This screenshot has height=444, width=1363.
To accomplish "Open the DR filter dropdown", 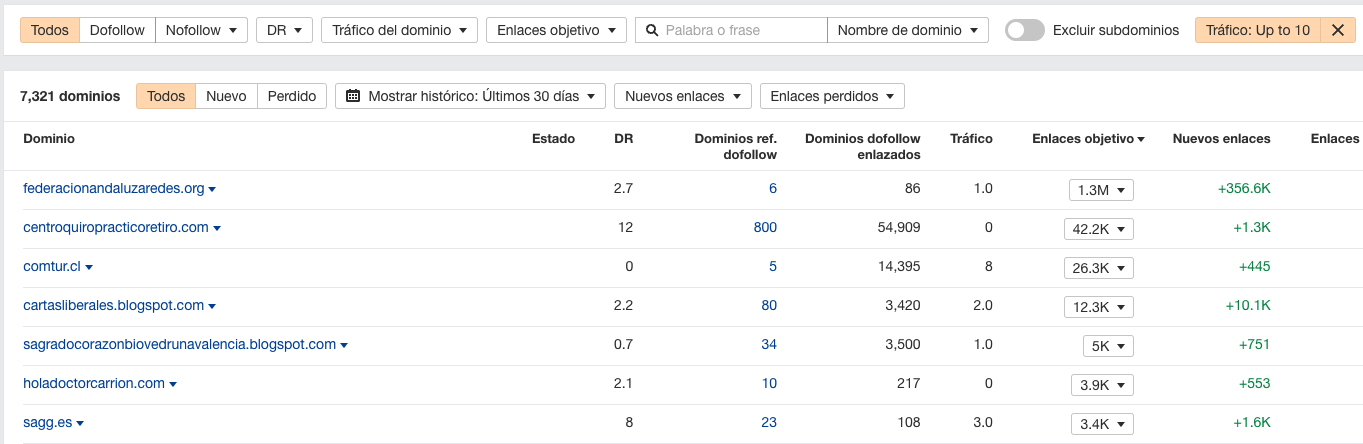I will 284,31.
